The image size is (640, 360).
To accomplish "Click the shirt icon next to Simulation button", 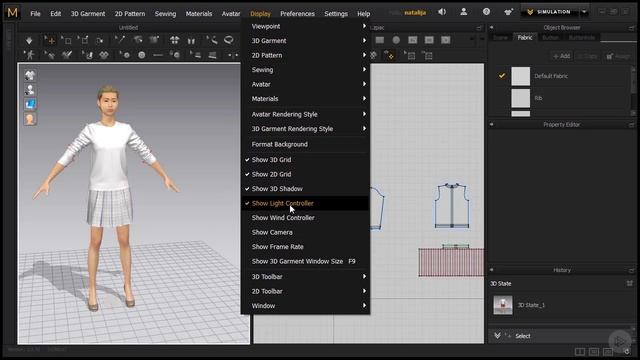I will (508, 12).
